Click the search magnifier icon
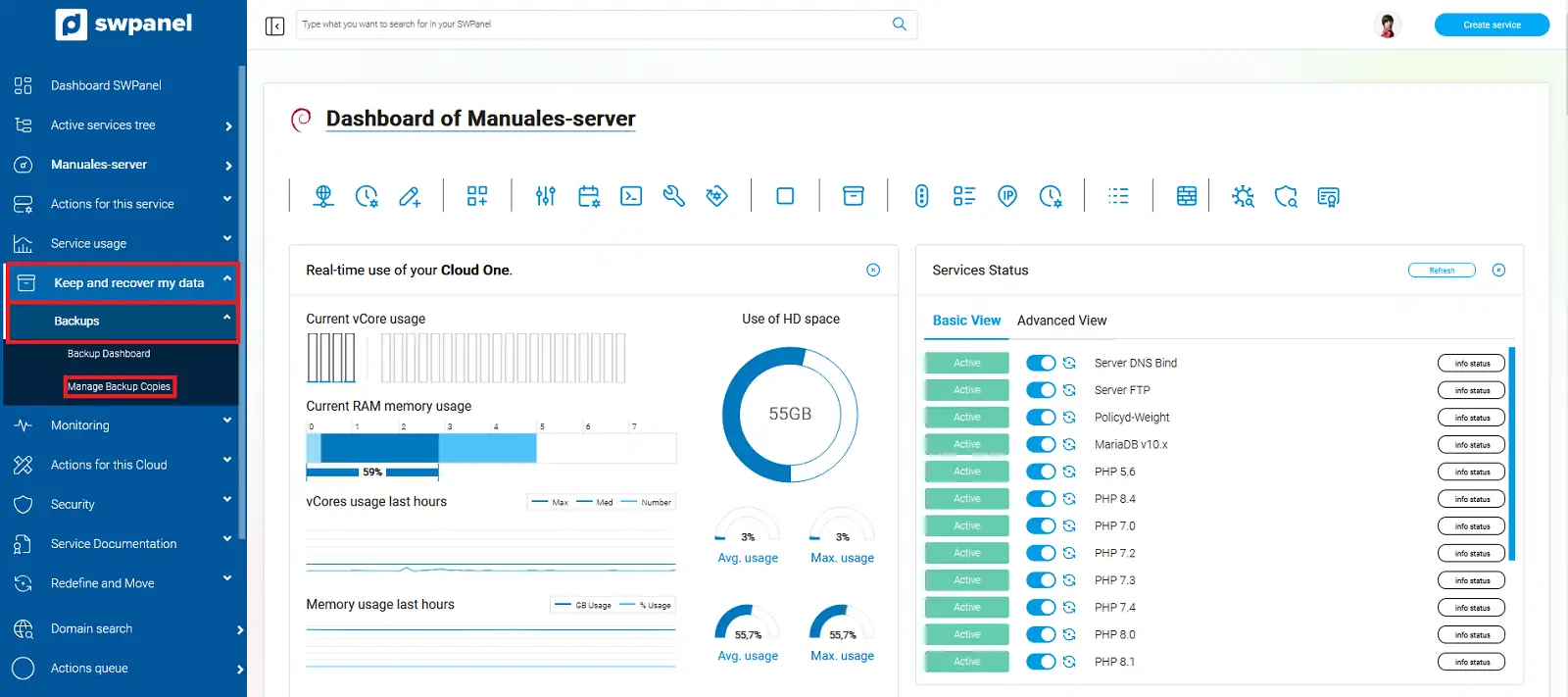This screenshot has height=697, width=1568. [x=899, y=25]
